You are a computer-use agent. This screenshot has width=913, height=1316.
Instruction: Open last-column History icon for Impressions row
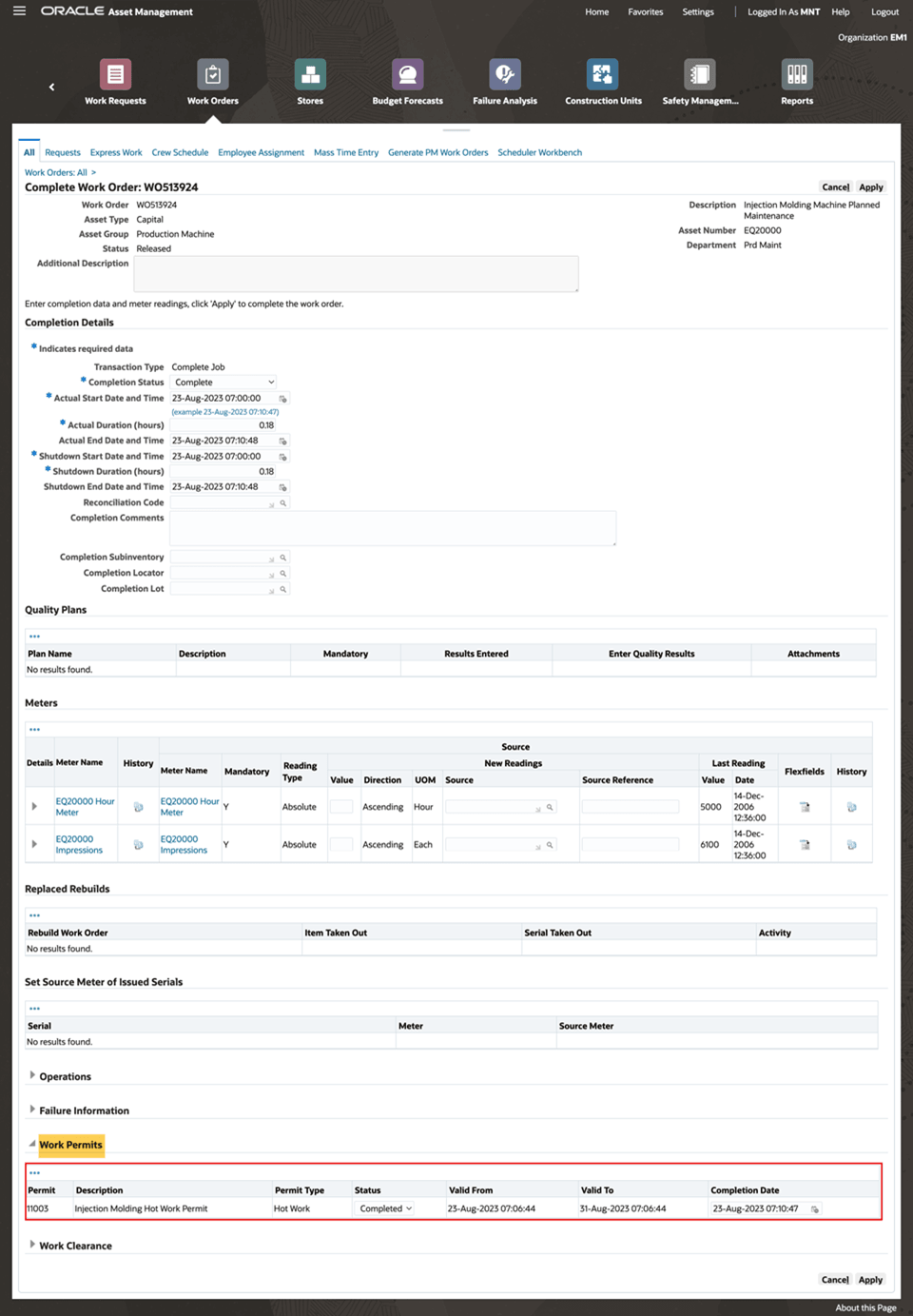click(x=851, y=845)
